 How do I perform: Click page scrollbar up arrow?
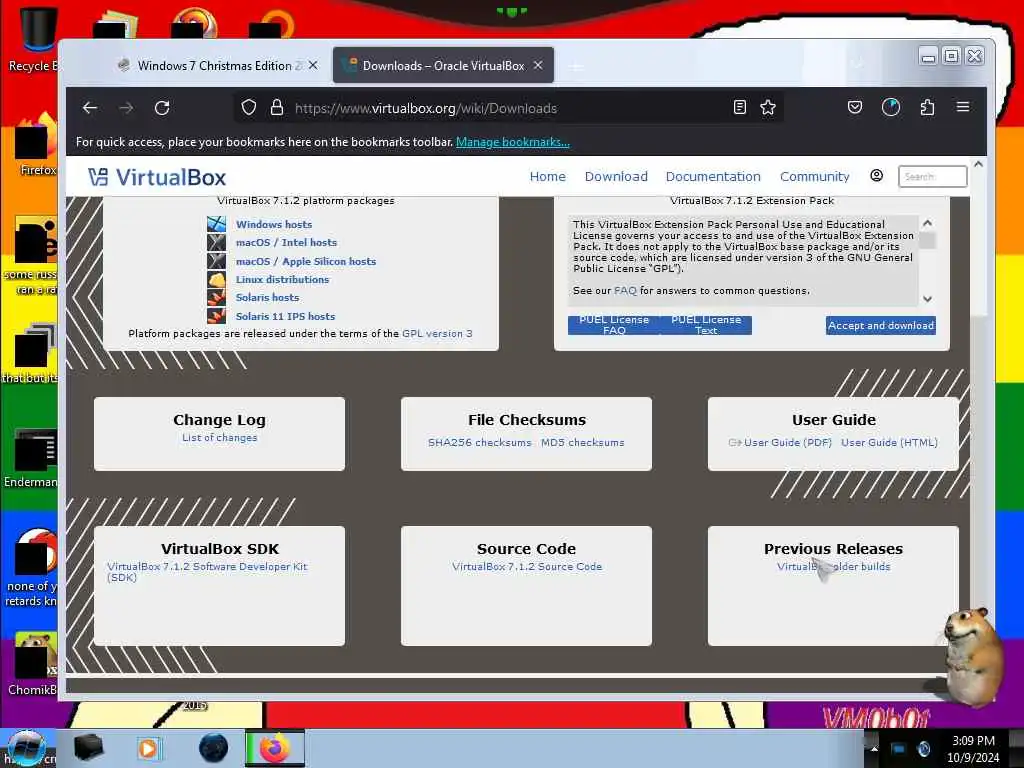click(x=978, y=165)
